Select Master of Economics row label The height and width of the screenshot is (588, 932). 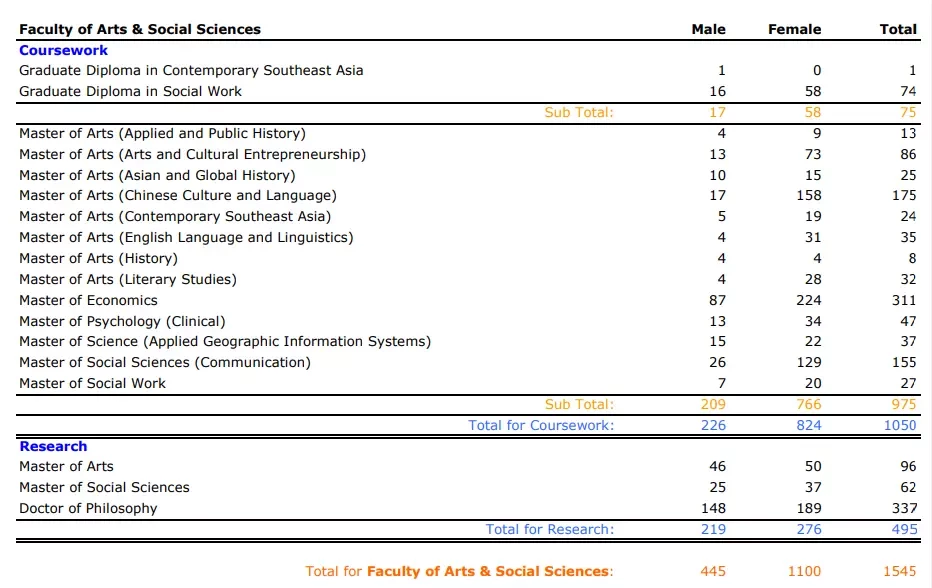coord(88,301)
